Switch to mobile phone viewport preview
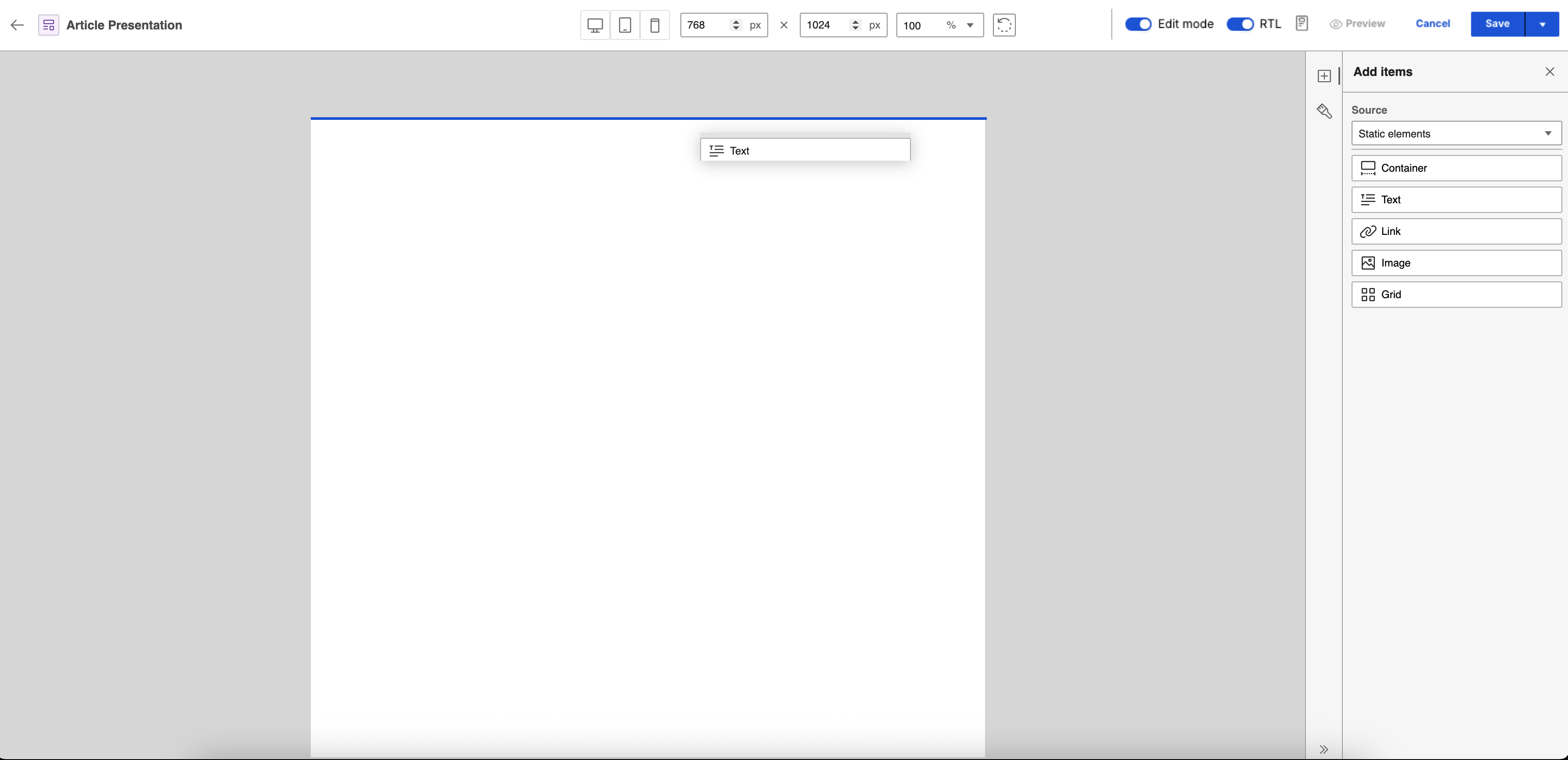Viewport: 1568px width, 760px height. 655,25
